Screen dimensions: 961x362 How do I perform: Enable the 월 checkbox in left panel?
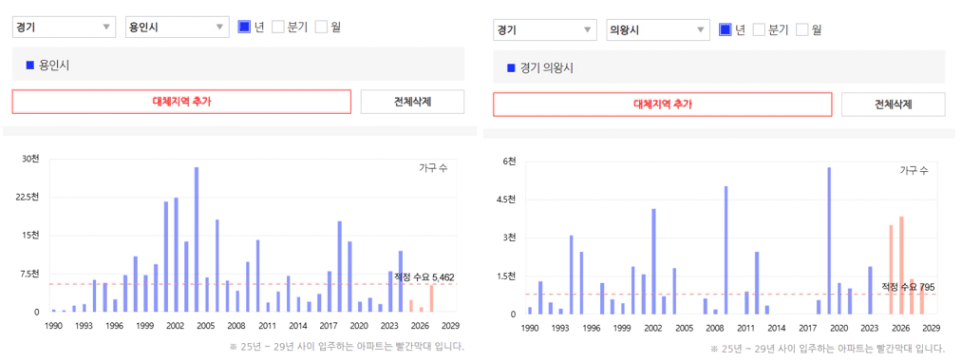tap(321, 27)
